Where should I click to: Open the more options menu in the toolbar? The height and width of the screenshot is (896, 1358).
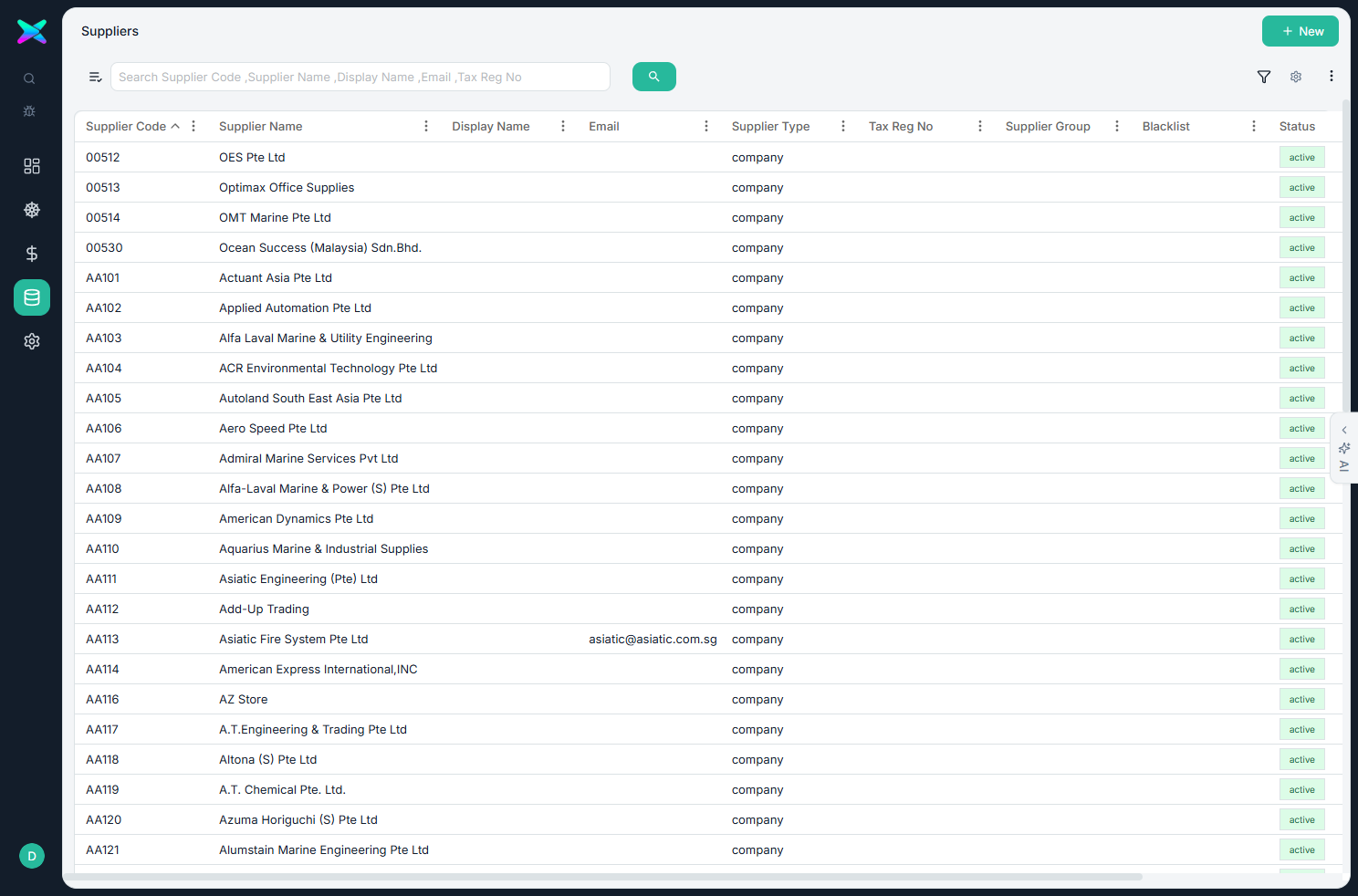point(1332,77)
